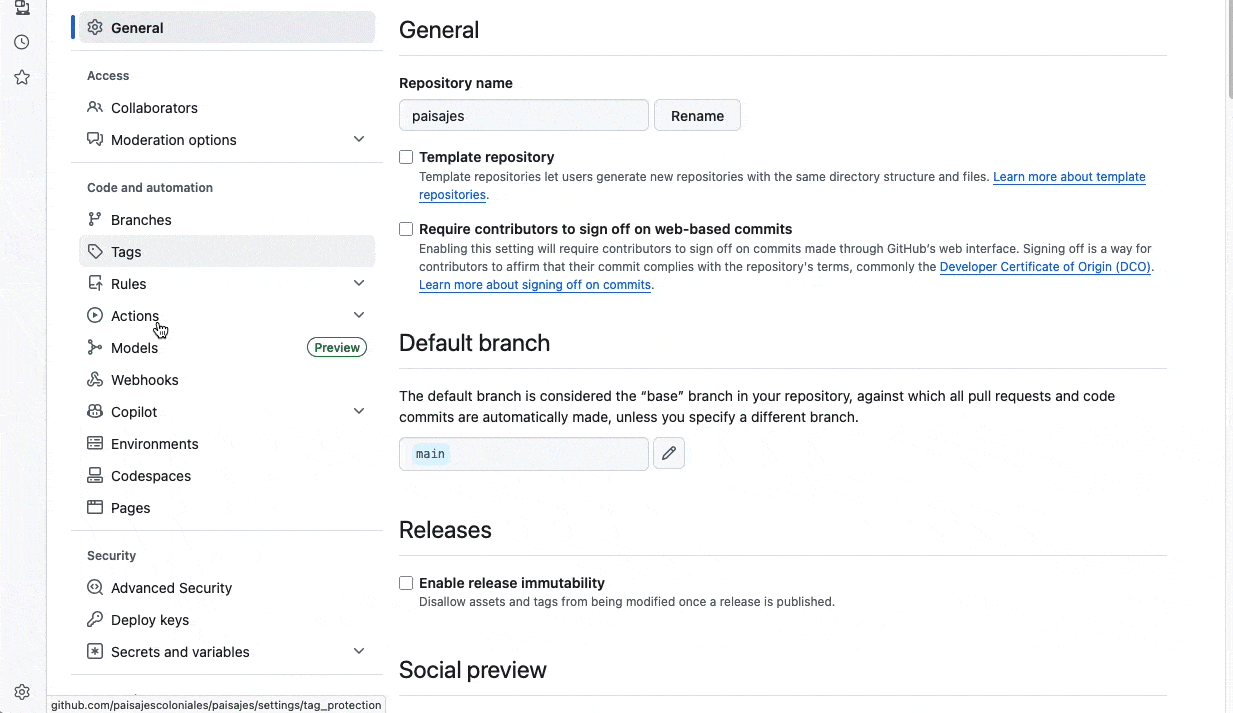The image size is (1233, 713).
Task: Click the Codespaces sidebar icon
Action: [95, 475]
